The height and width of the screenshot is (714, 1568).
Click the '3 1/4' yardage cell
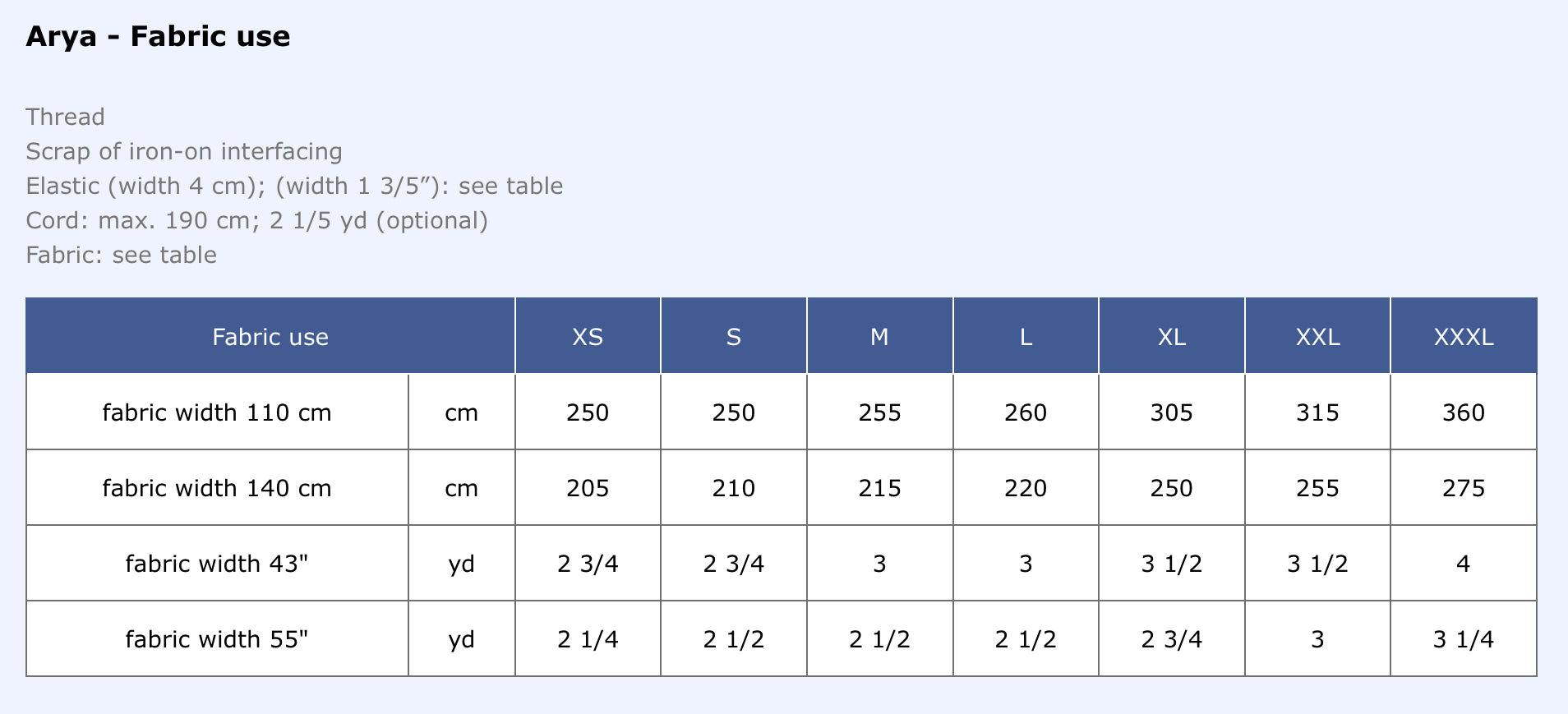pyautogui.click(x=1464, y=639)
